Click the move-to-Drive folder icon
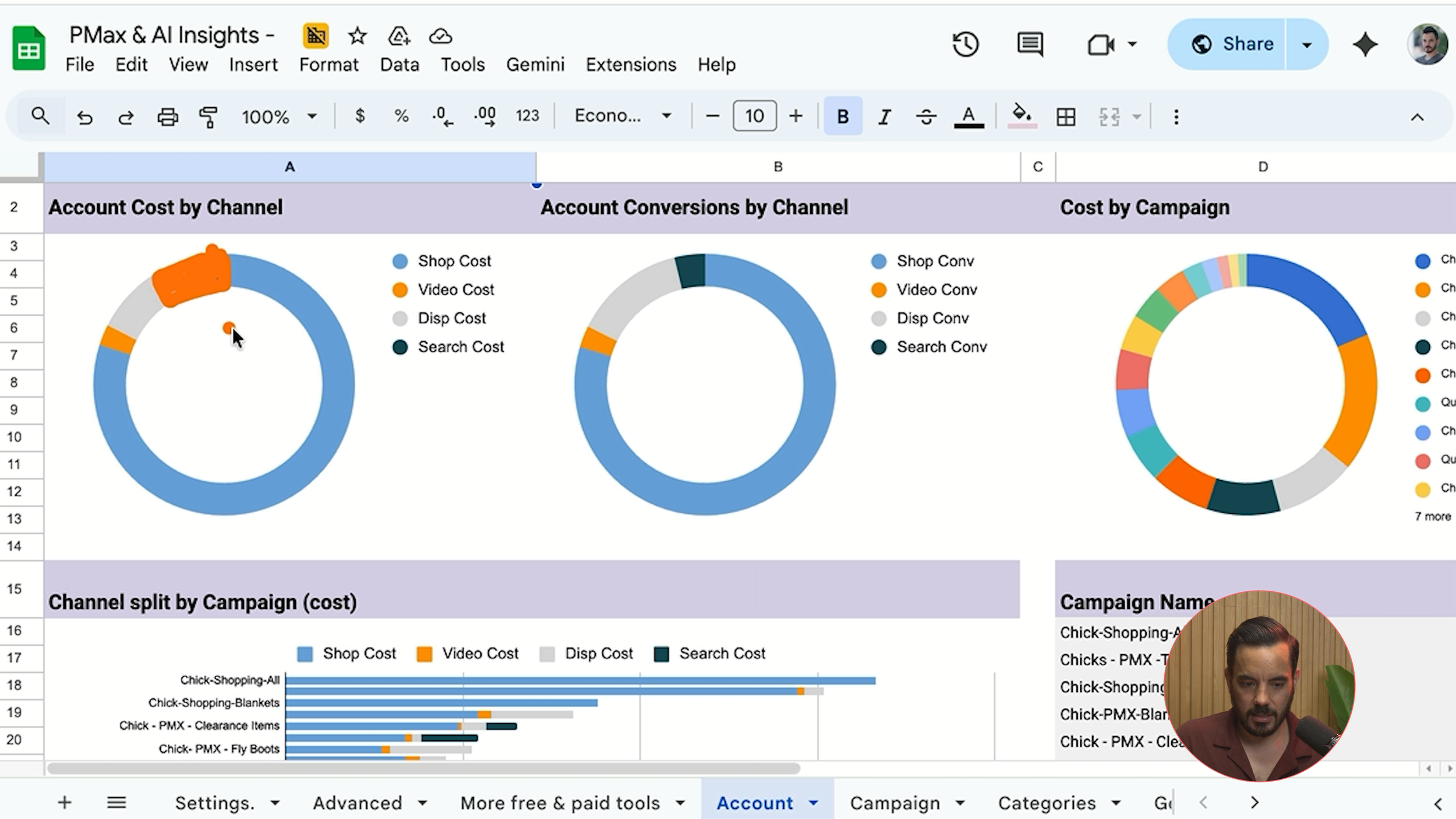 [x=399, y=36]
